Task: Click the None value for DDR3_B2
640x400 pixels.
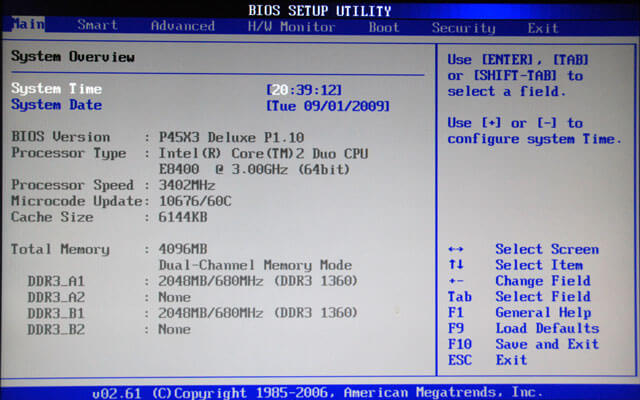Action: 174,329
